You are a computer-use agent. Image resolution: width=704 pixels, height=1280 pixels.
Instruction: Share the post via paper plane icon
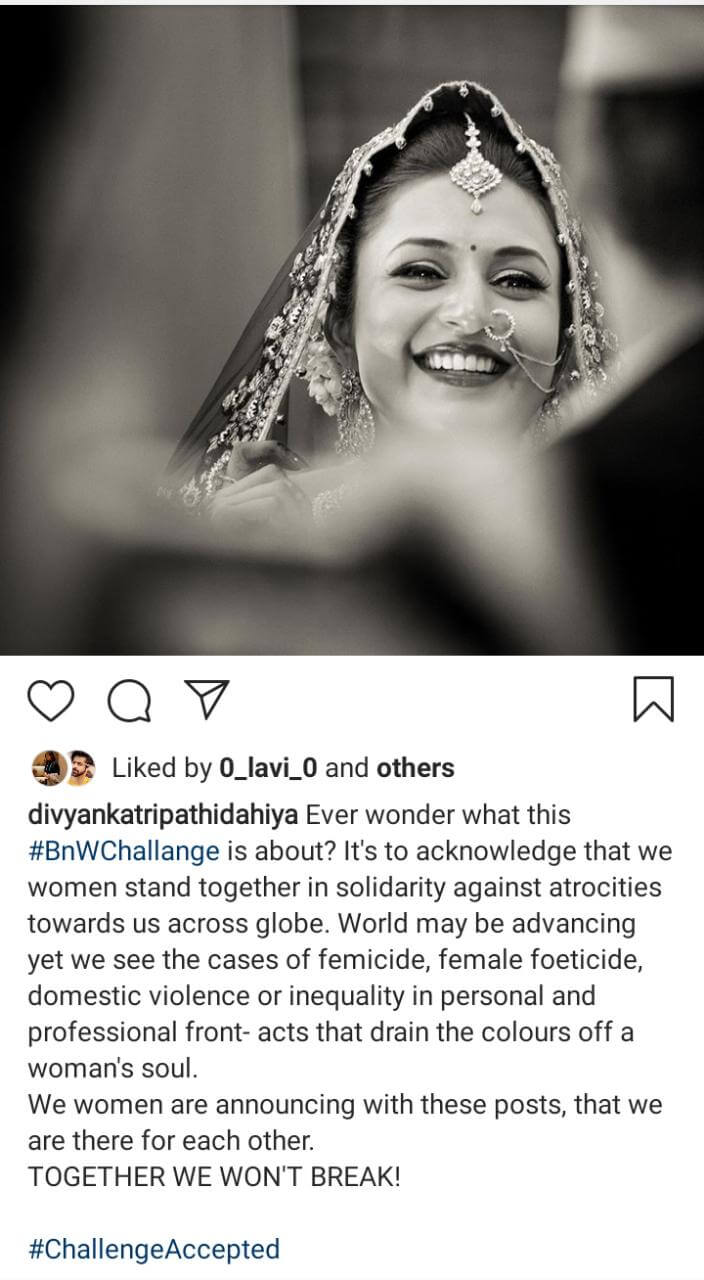(207, 699)
